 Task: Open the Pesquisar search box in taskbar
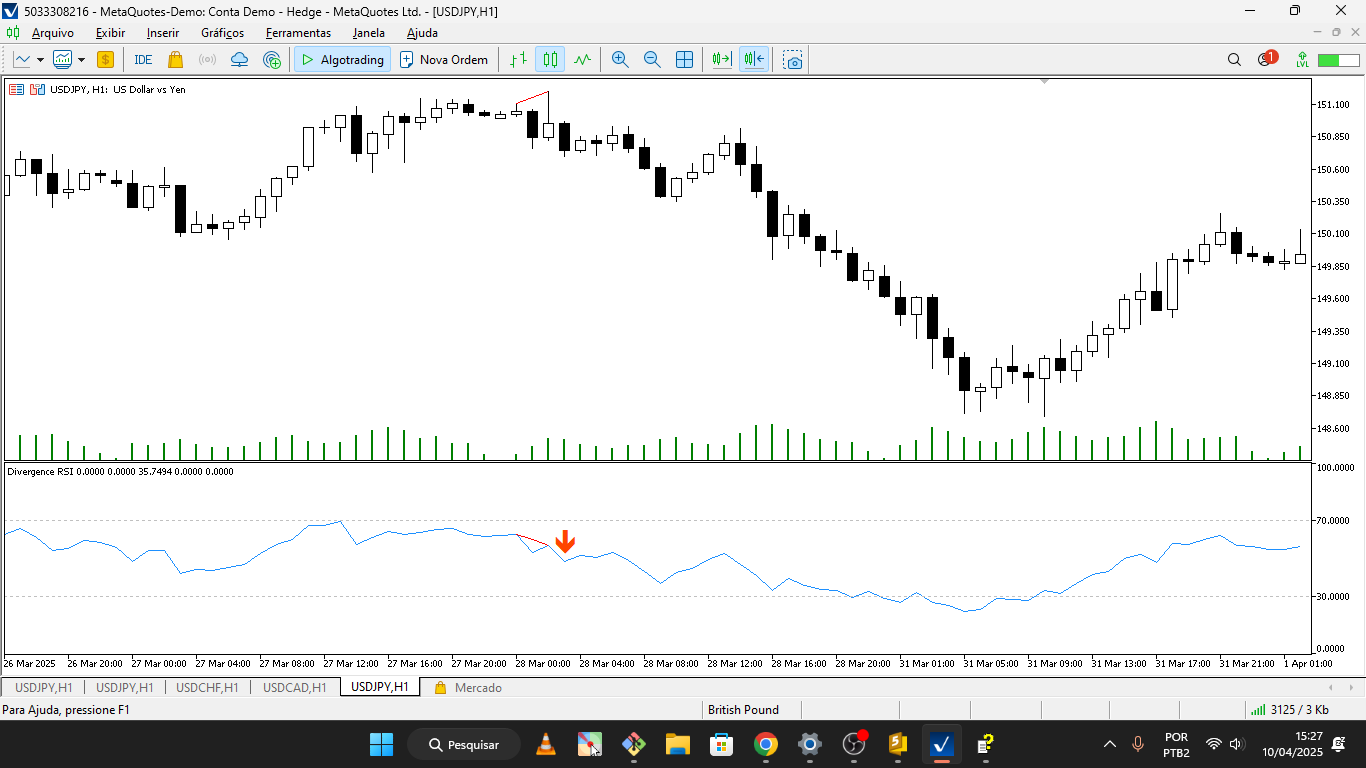coord(462,743)
